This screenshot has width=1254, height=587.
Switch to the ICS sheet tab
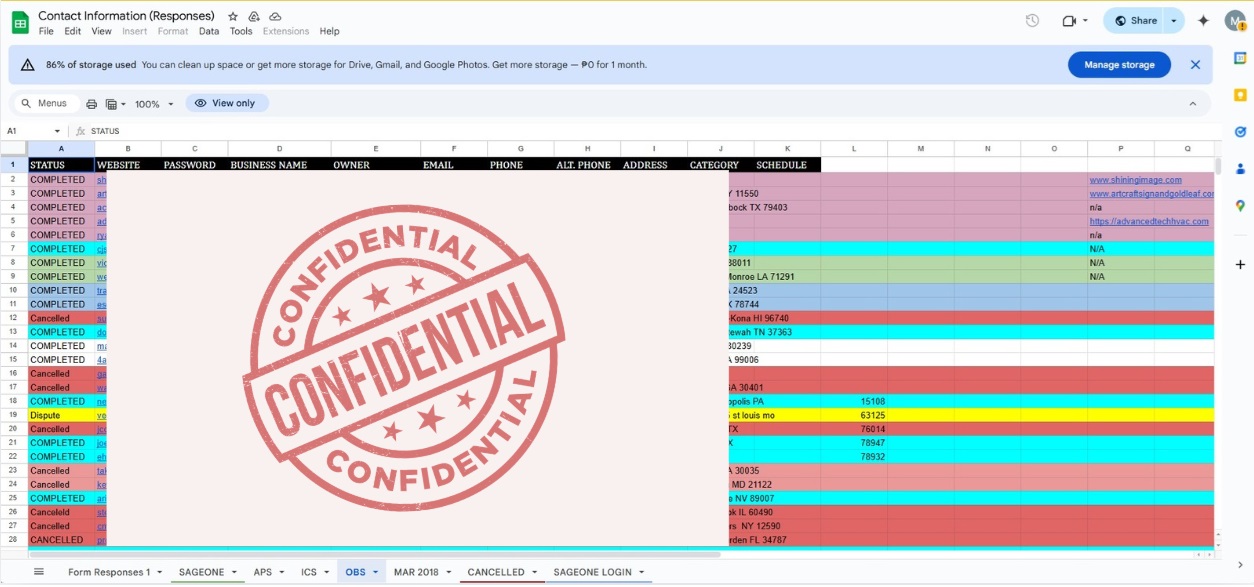point(309,572)
